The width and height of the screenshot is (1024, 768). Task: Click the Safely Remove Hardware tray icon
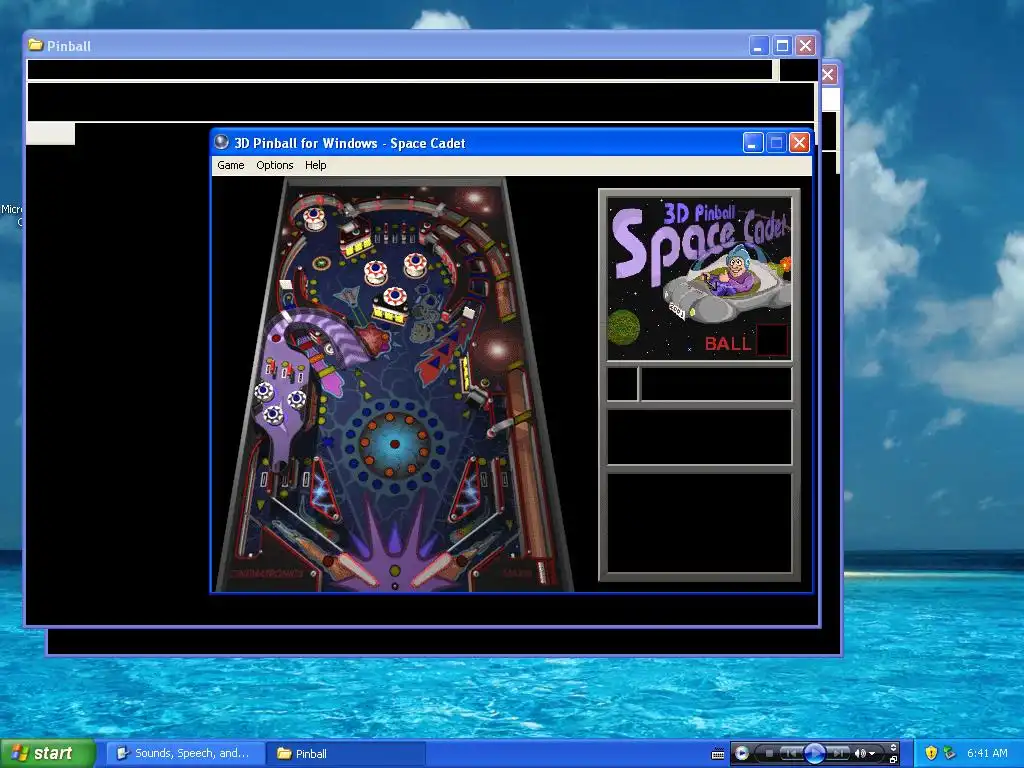pyautogui.click(x=950, y=753)
